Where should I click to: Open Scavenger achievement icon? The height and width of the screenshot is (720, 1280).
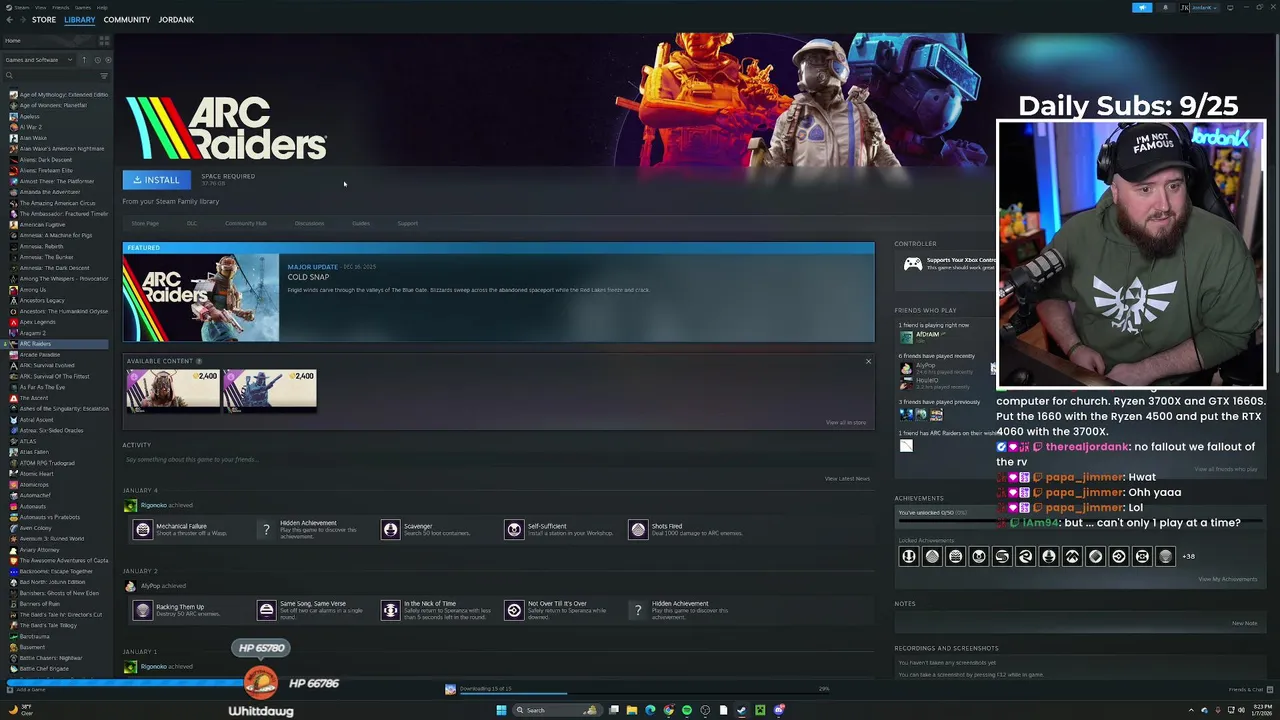[x=390, y=530]
